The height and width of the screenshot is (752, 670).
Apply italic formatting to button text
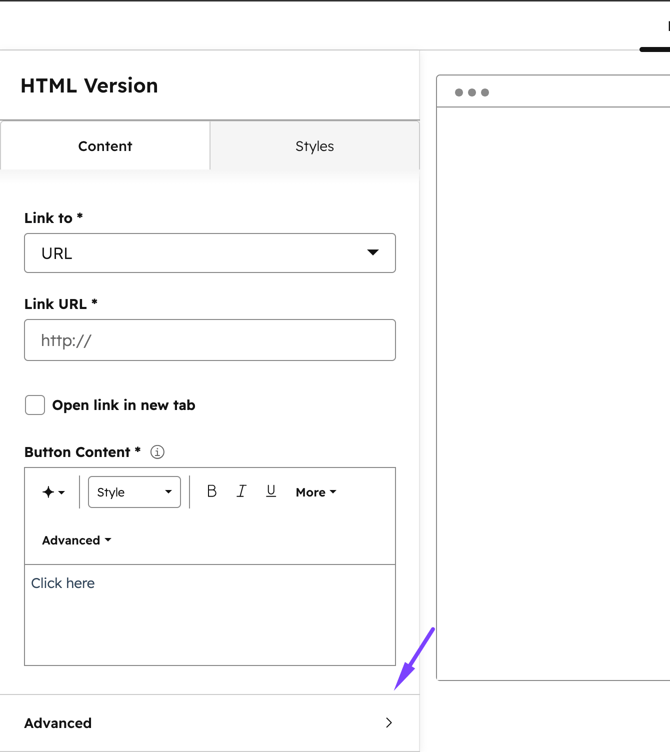(241, 491)
